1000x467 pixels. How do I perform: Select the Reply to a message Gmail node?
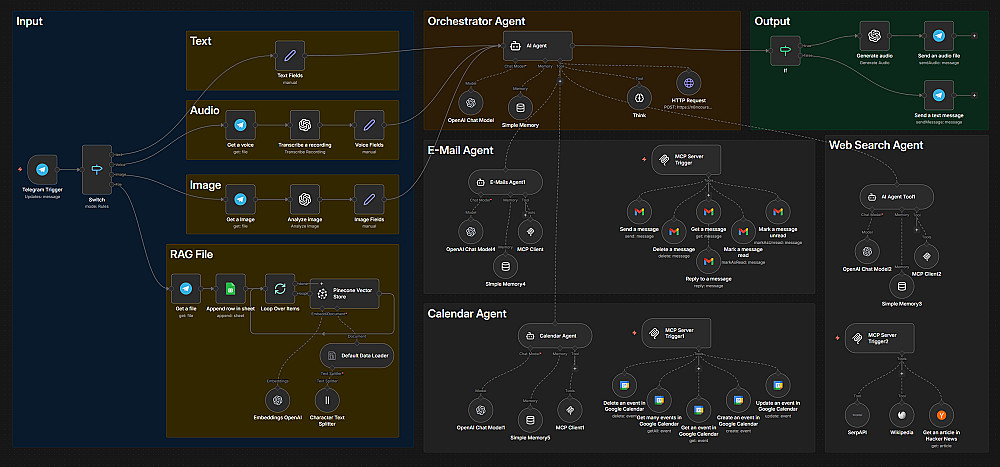point(709,260)
